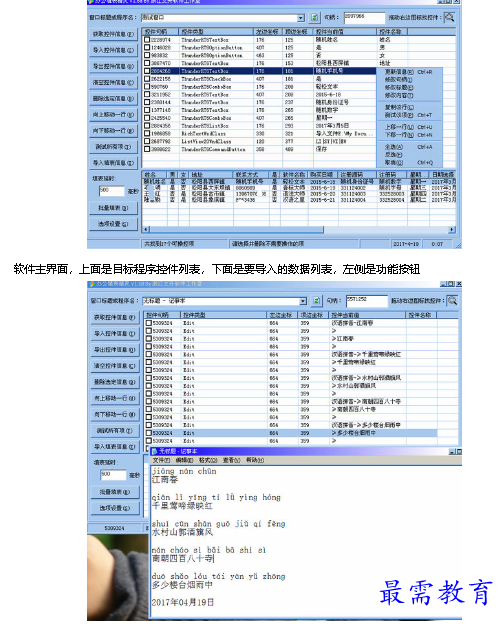
Task: Check the box for handle 1246028 row
Action: [x=147, y=47]
